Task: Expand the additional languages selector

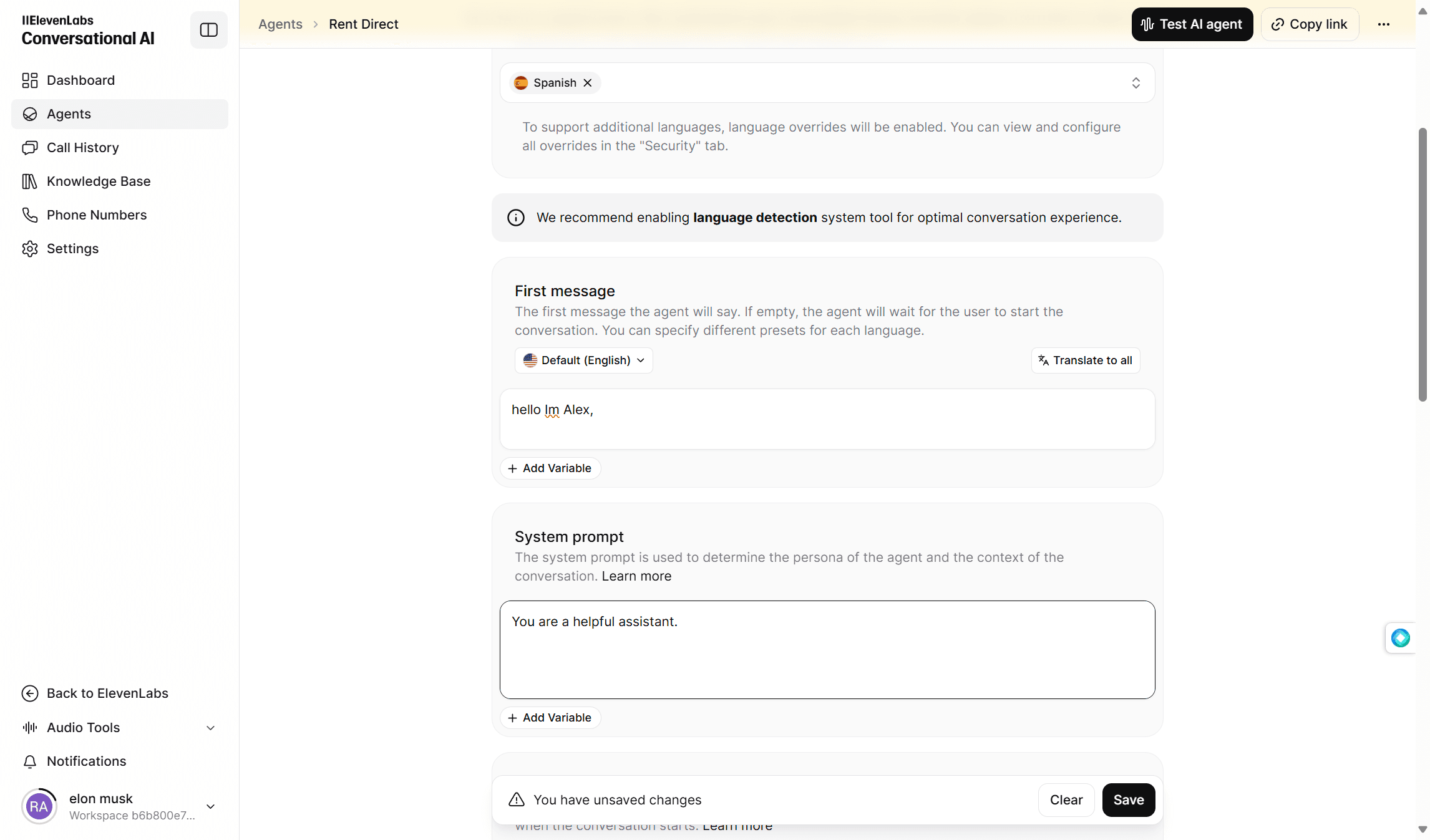Action: point(1136,83)
